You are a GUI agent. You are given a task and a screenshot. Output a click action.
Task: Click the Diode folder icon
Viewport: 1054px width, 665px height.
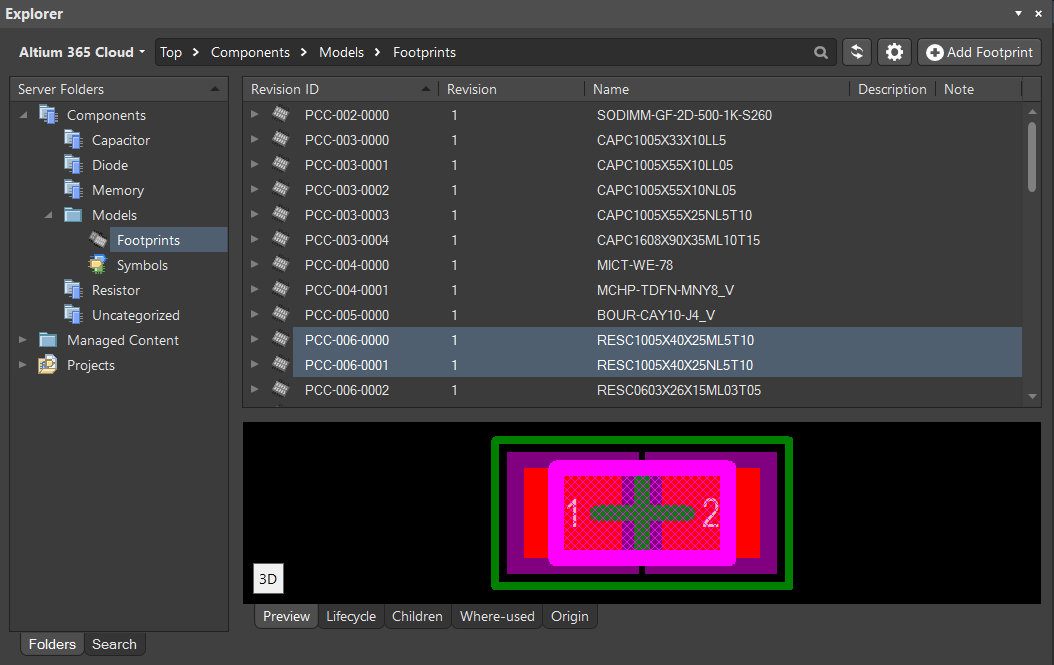point(73,165)
